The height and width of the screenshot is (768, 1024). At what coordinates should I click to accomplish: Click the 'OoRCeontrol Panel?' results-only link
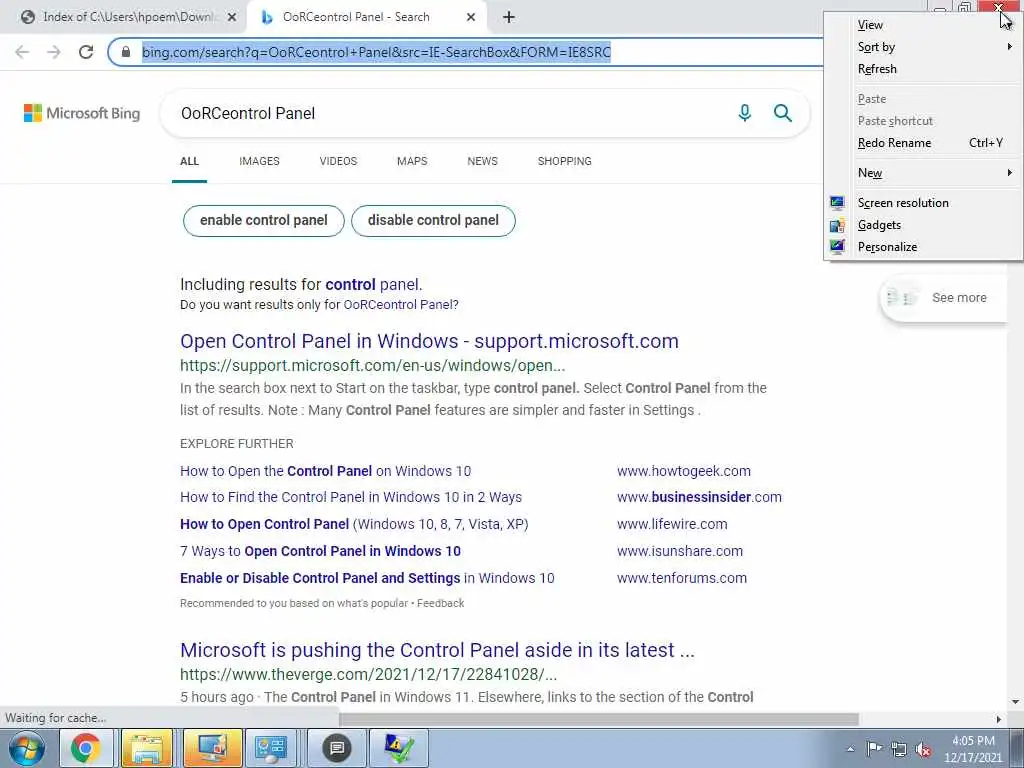401,305
